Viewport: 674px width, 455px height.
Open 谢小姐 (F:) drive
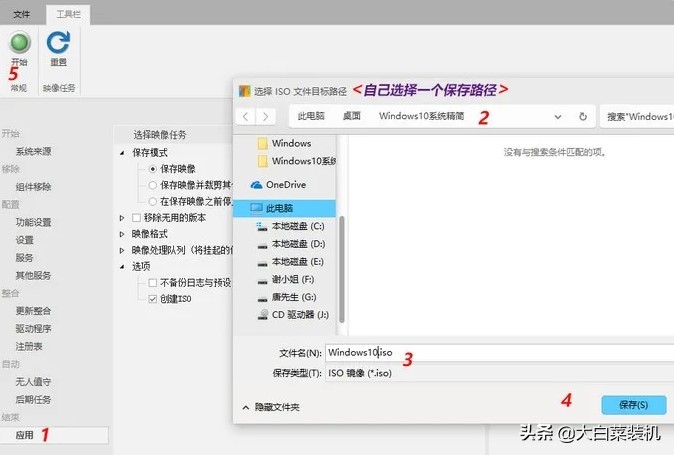click(x=285, y=280)
